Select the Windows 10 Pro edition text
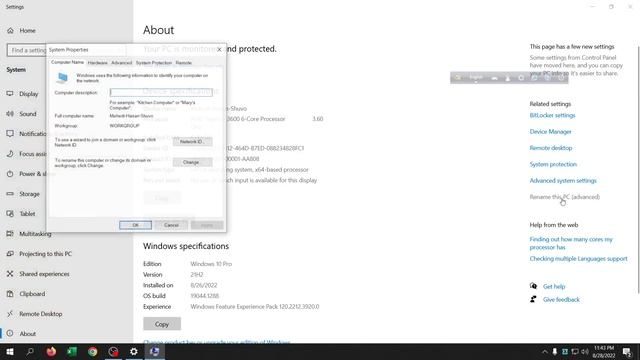The height and width of the screenshot is (360, 640). [x=211, y=264]
